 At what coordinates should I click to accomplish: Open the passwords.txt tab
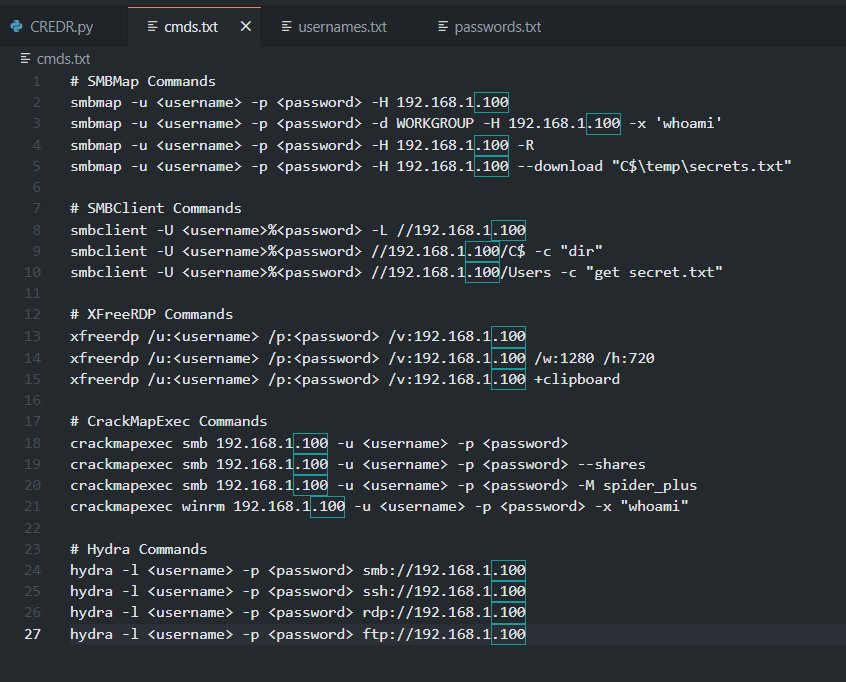(497, 26)
